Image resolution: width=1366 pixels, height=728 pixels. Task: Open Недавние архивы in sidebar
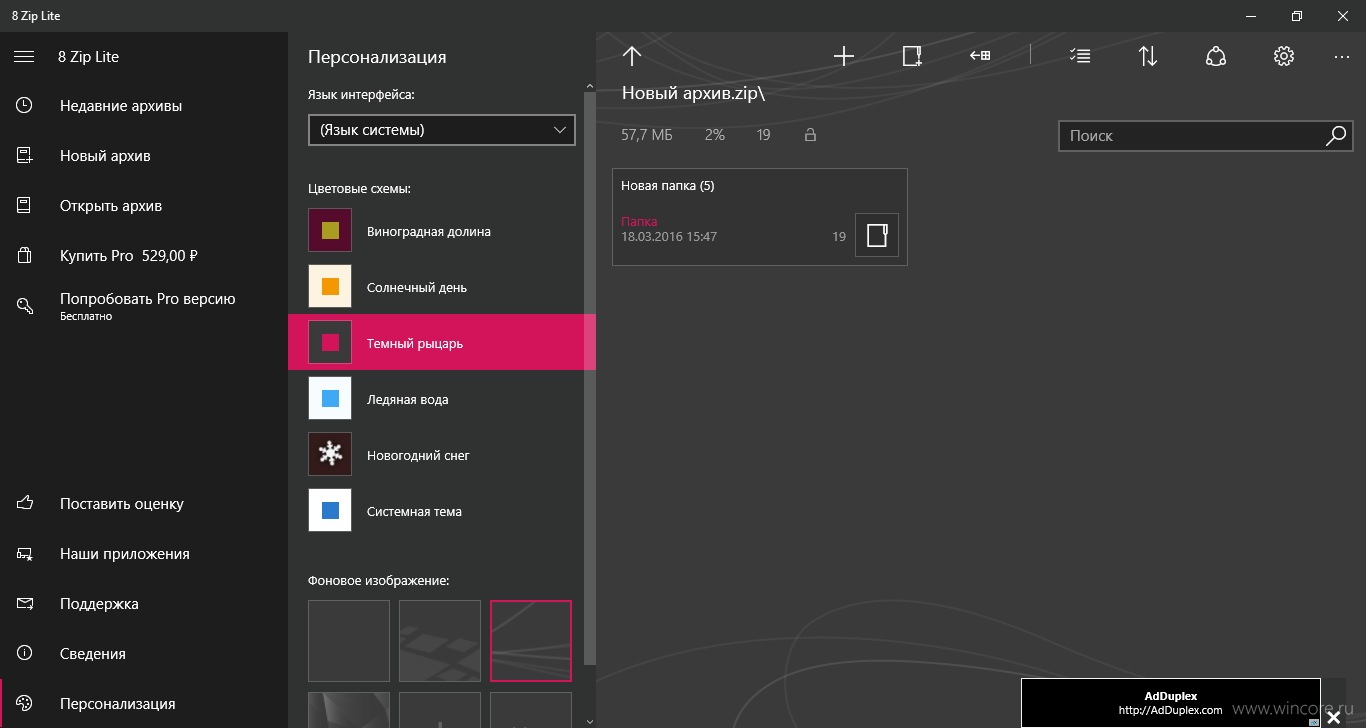tap(144, 106)
